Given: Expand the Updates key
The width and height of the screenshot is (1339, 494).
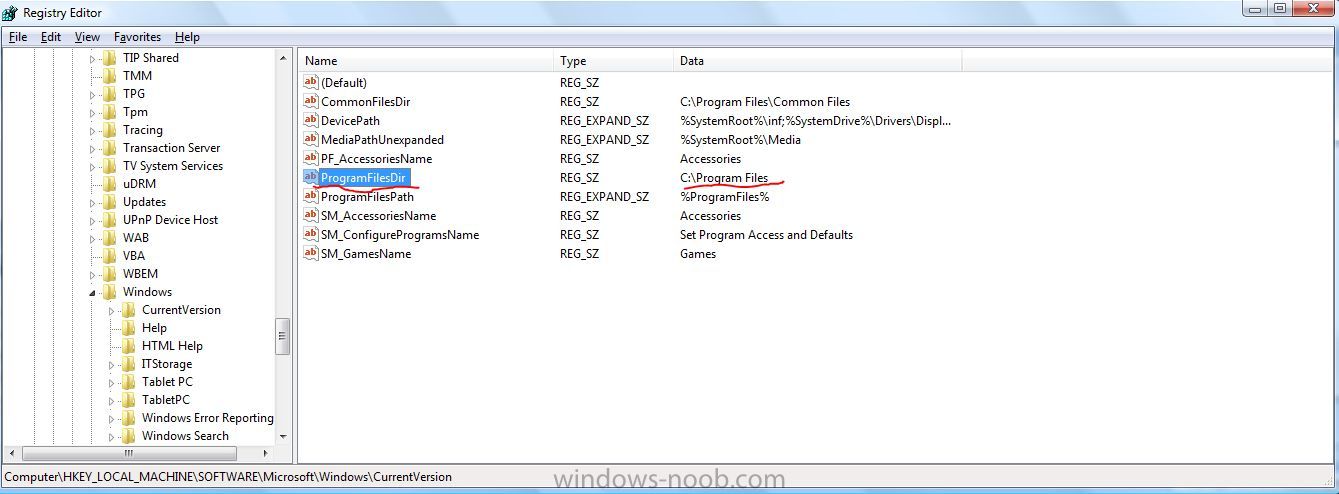Looking at the screenshot, I should [93, 202].
